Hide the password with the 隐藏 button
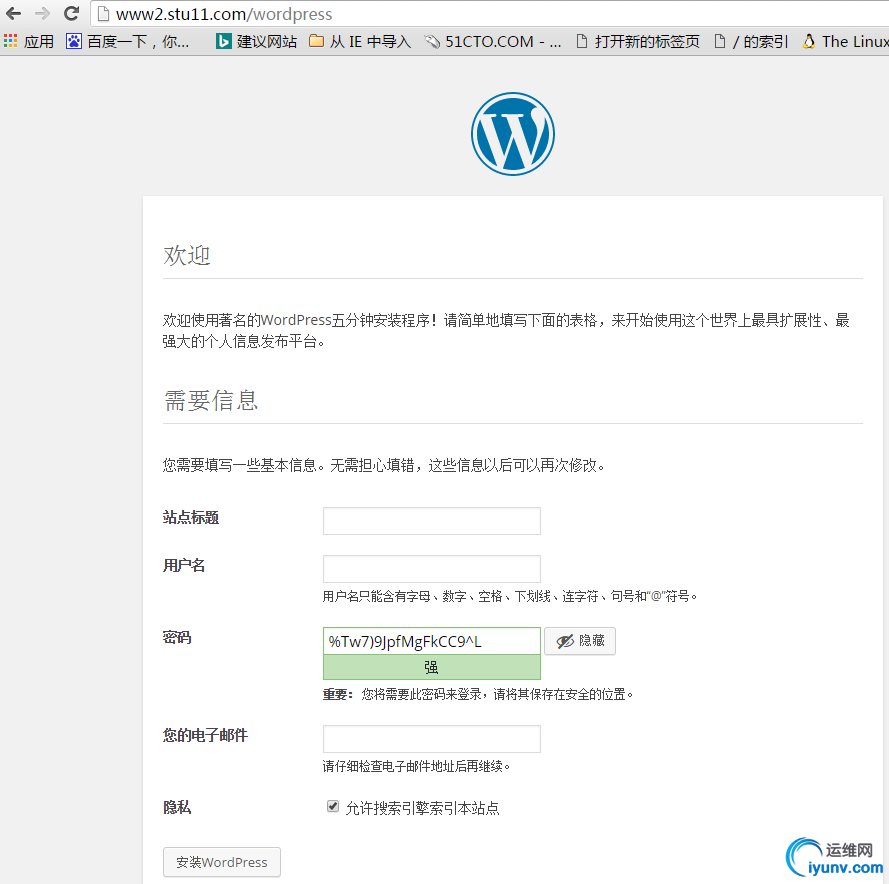889x884 pixels. coord(580,641)
